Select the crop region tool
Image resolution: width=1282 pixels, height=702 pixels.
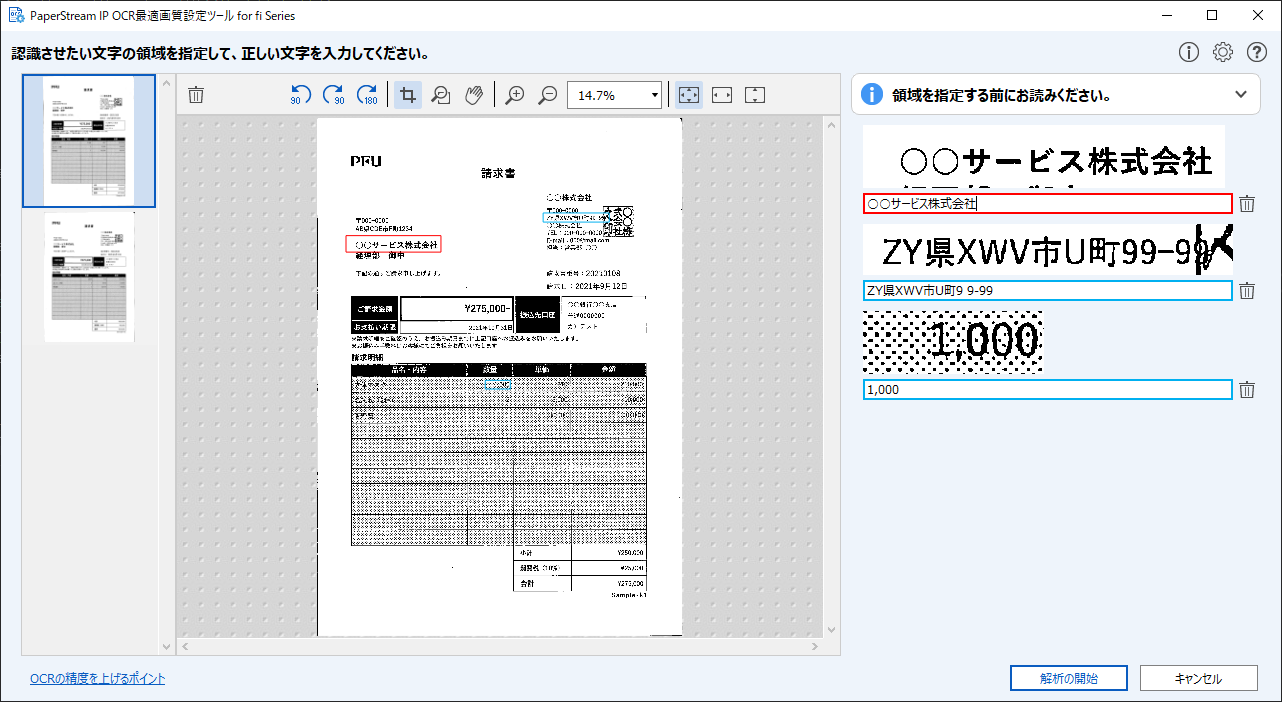click(407, 95)
